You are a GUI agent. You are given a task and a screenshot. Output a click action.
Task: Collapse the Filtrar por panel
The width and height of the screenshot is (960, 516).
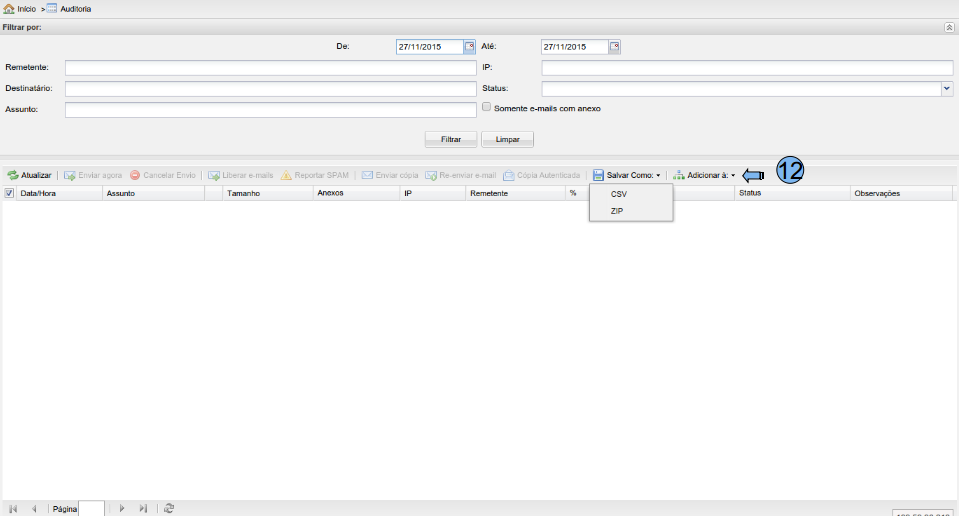[949, 27]
